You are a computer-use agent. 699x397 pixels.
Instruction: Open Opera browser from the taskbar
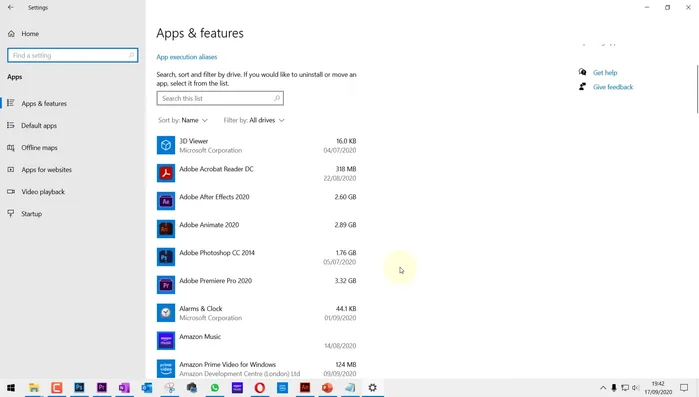pyautogui.click(x=259, y=388)
